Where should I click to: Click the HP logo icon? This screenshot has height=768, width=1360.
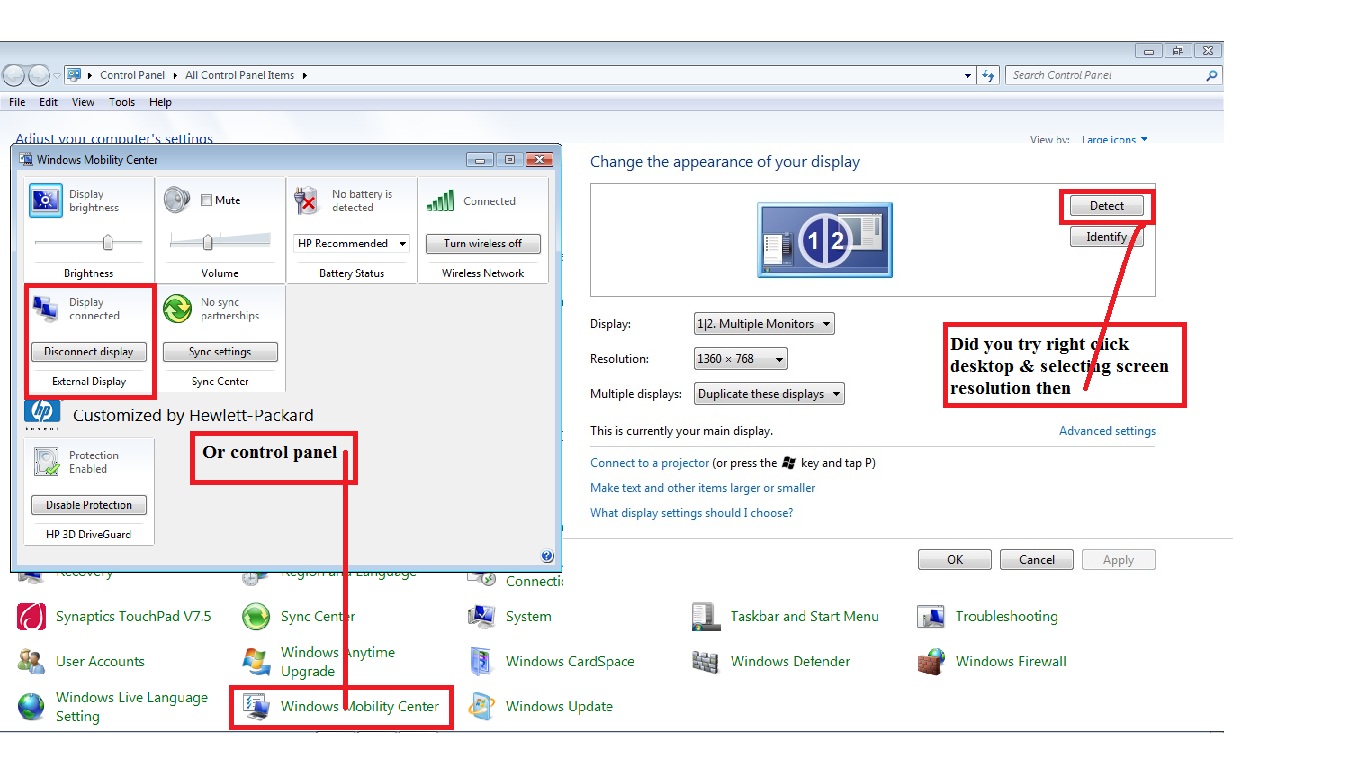click(42, 414)
